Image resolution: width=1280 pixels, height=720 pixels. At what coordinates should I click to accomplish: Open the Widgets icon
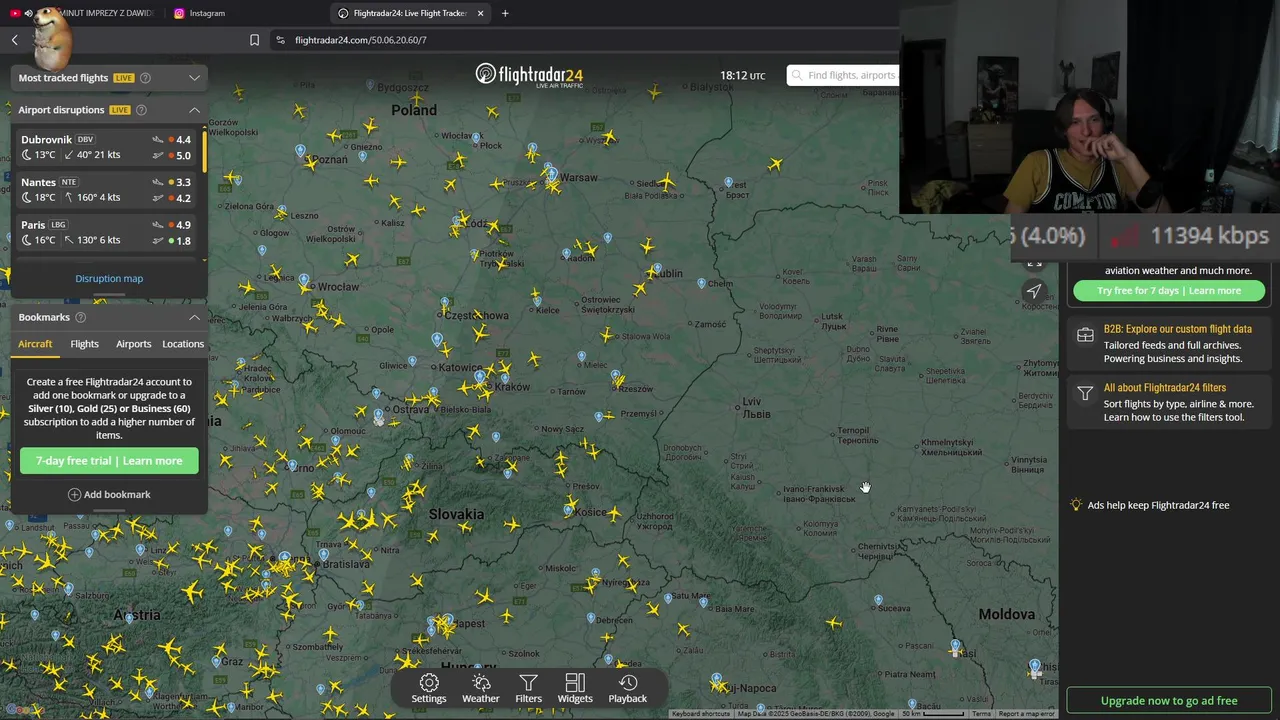click(x=575, y=683)
